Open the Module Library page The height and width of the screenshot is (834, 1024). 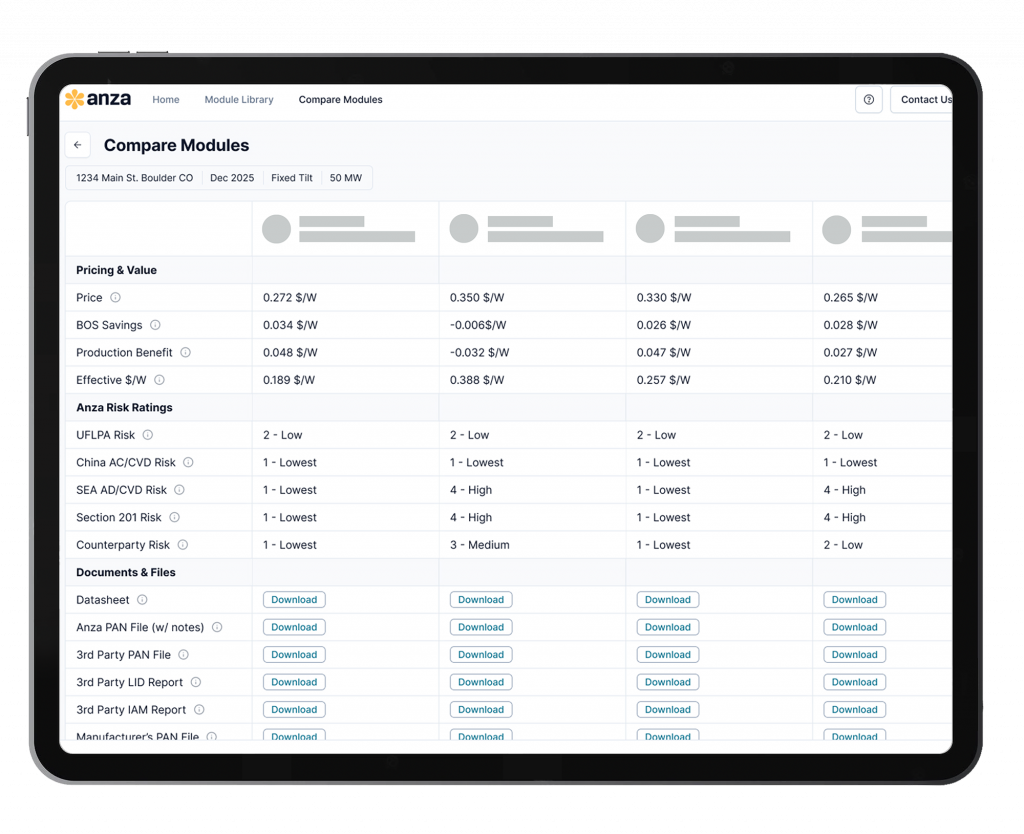point(239,99)
